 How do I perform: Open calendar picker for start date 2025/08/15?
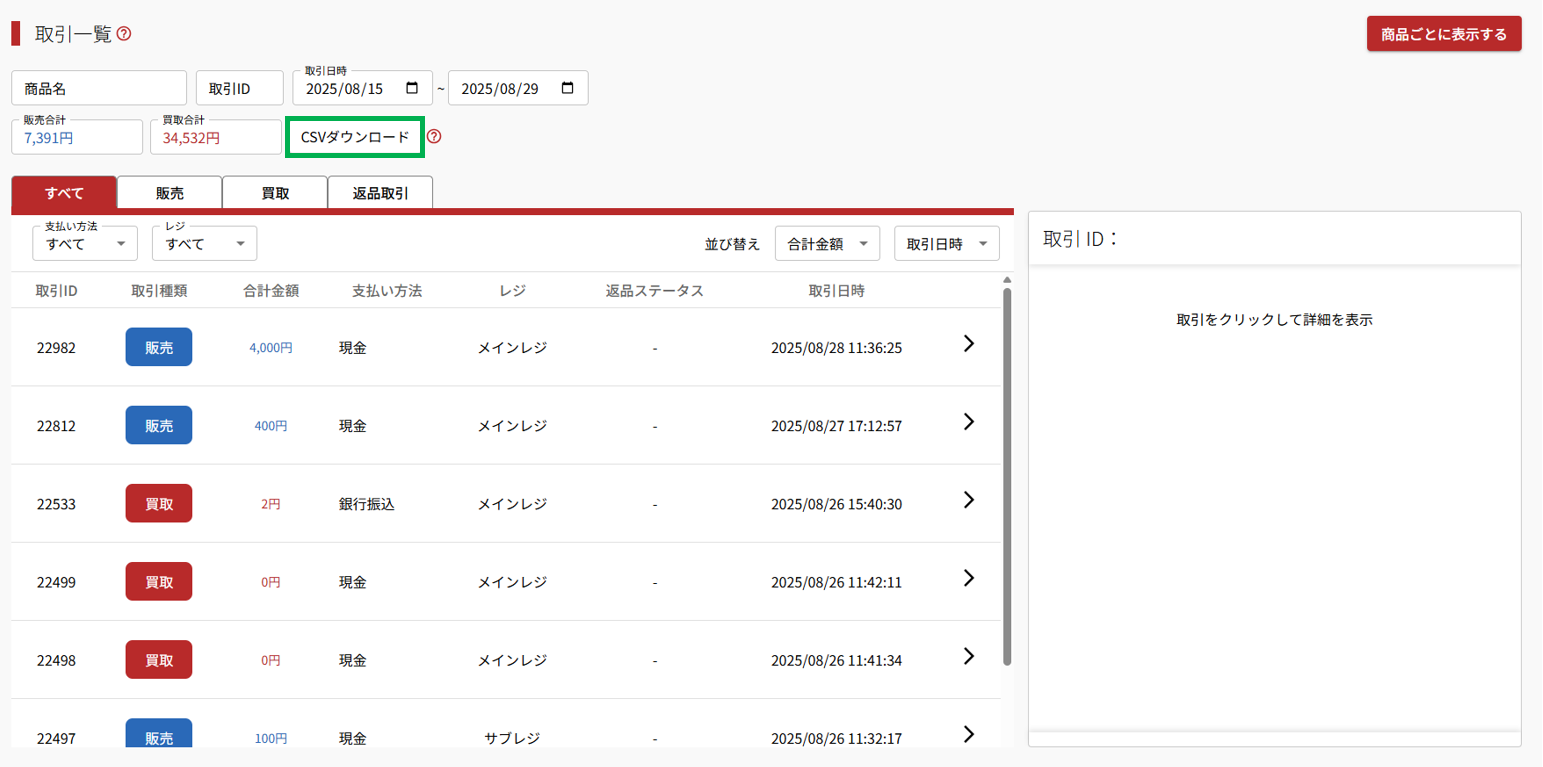coord(412,88)
